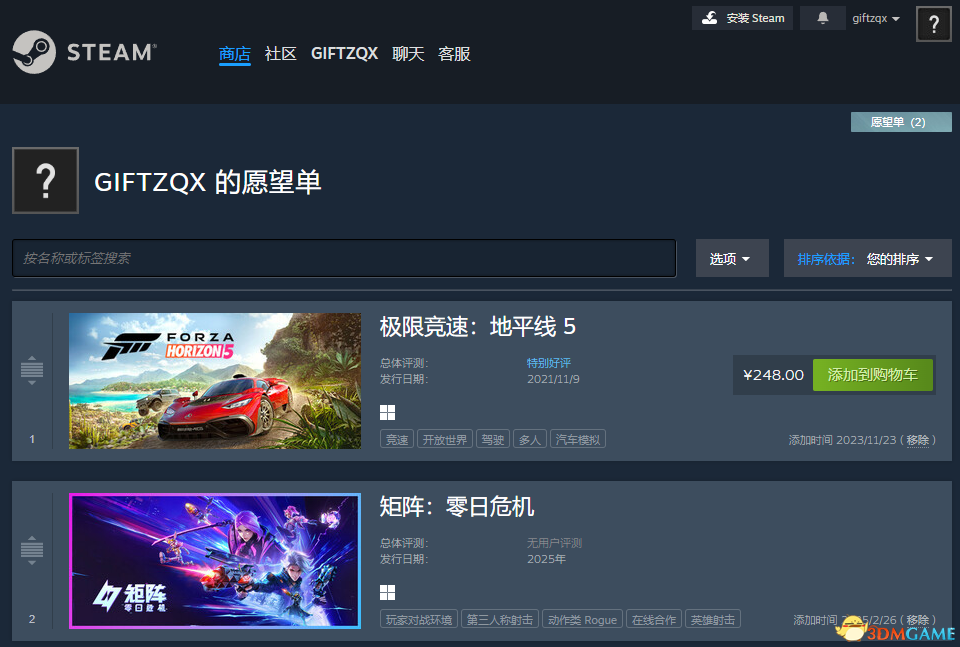Click drag handle for 矩阵：零日危机
960x647 pixels.
point(32,550)
